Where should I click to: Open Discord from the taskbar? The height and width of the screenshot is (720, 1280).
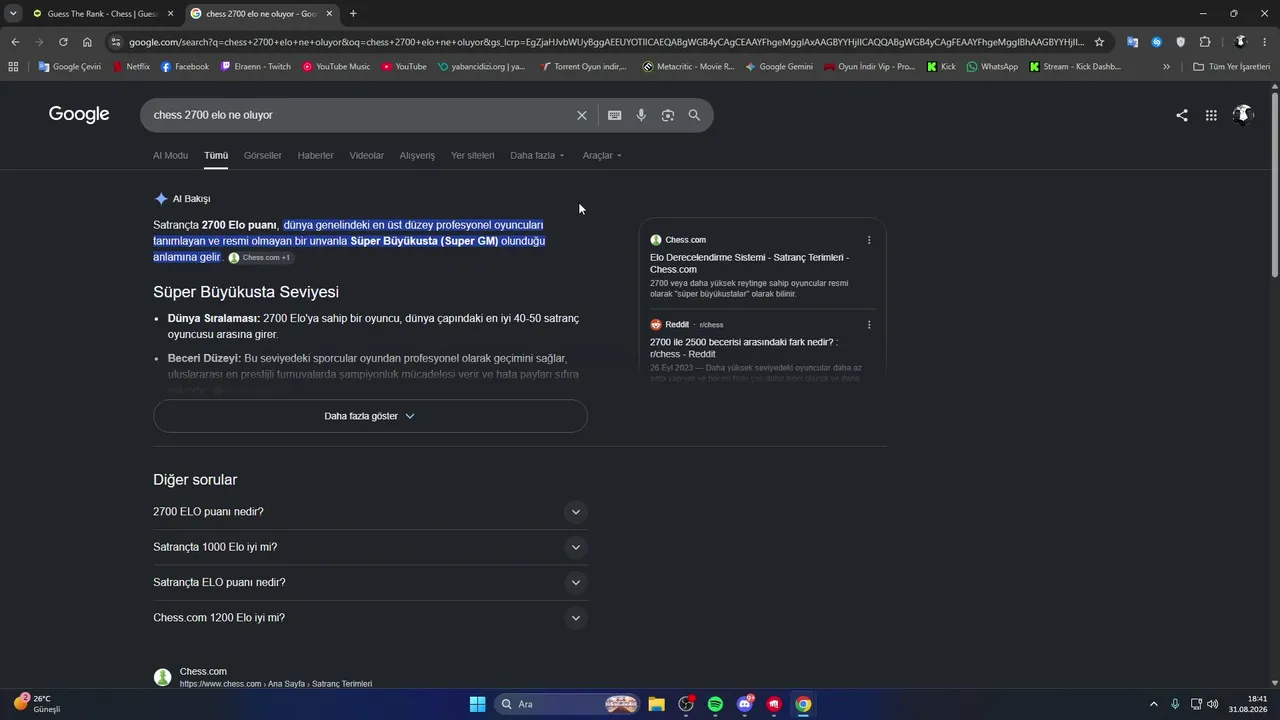click(745, 704)
